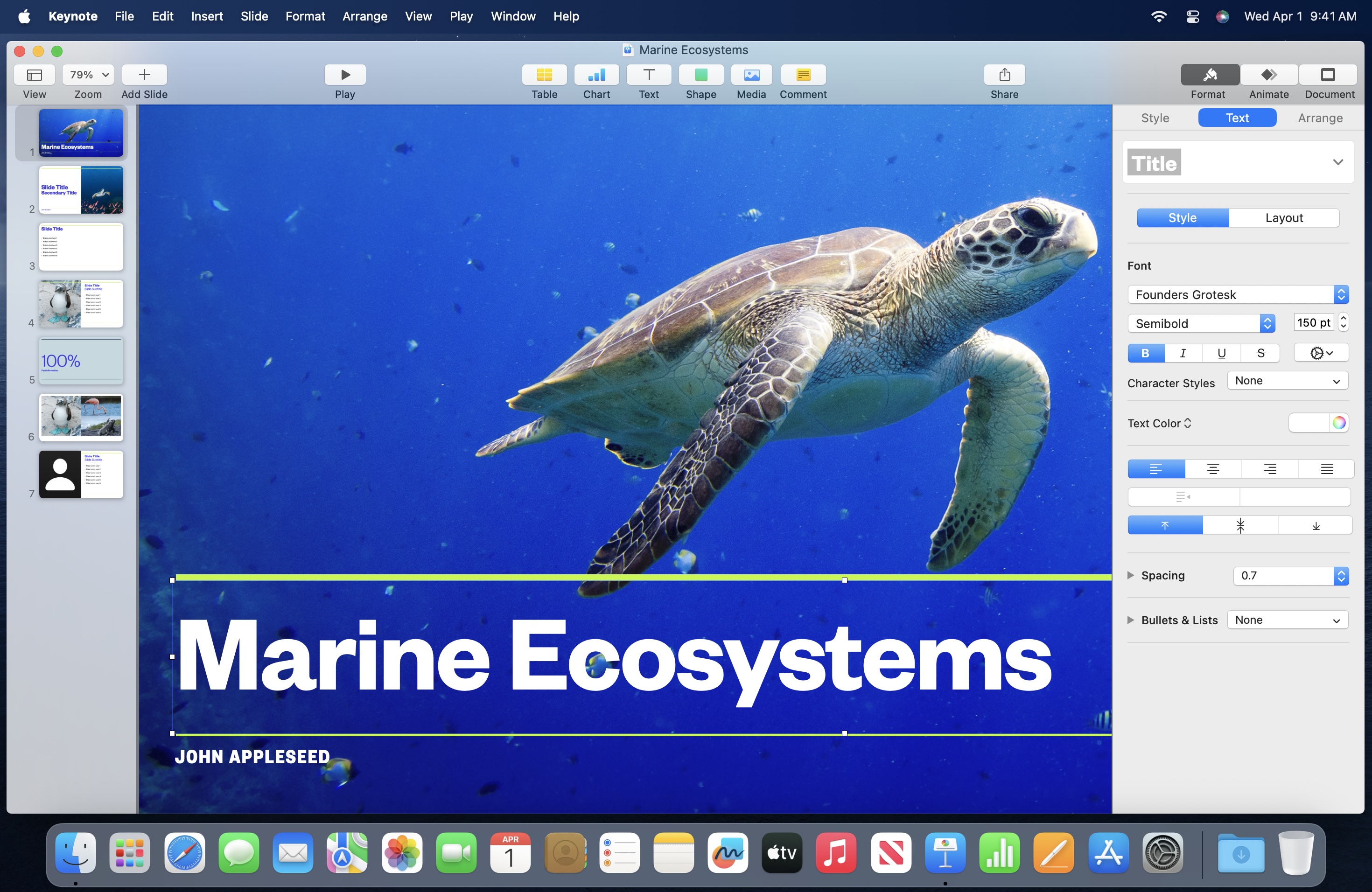Image resolution: width=1372 pixels, height=892 pixels.
Task: Switch to the Arrange tab
Action: pos(1320,118)
